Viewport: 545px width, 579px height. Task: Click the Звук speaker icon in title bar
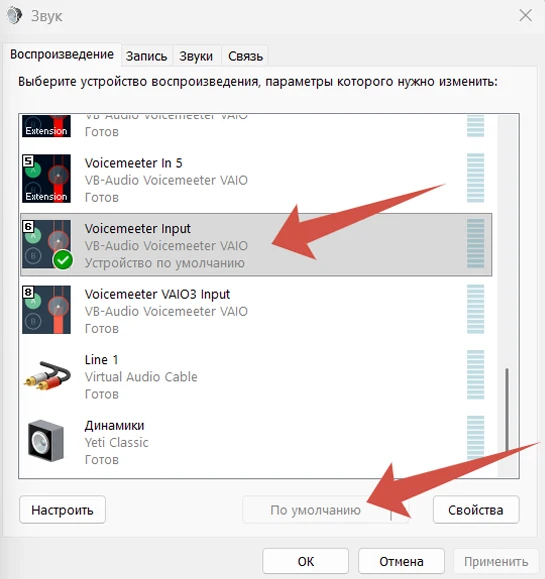(x=14, y=16)
